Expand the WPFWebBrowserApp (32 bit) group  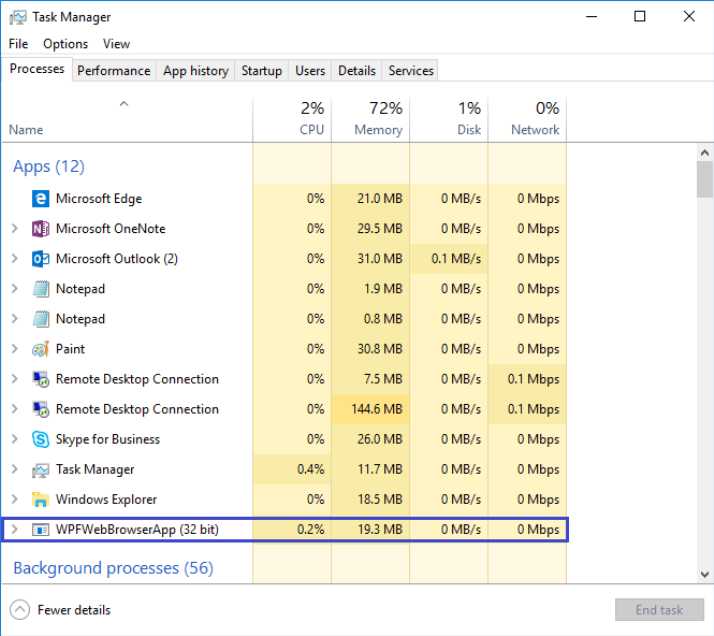pyautogui.click(x=15, y=529)
